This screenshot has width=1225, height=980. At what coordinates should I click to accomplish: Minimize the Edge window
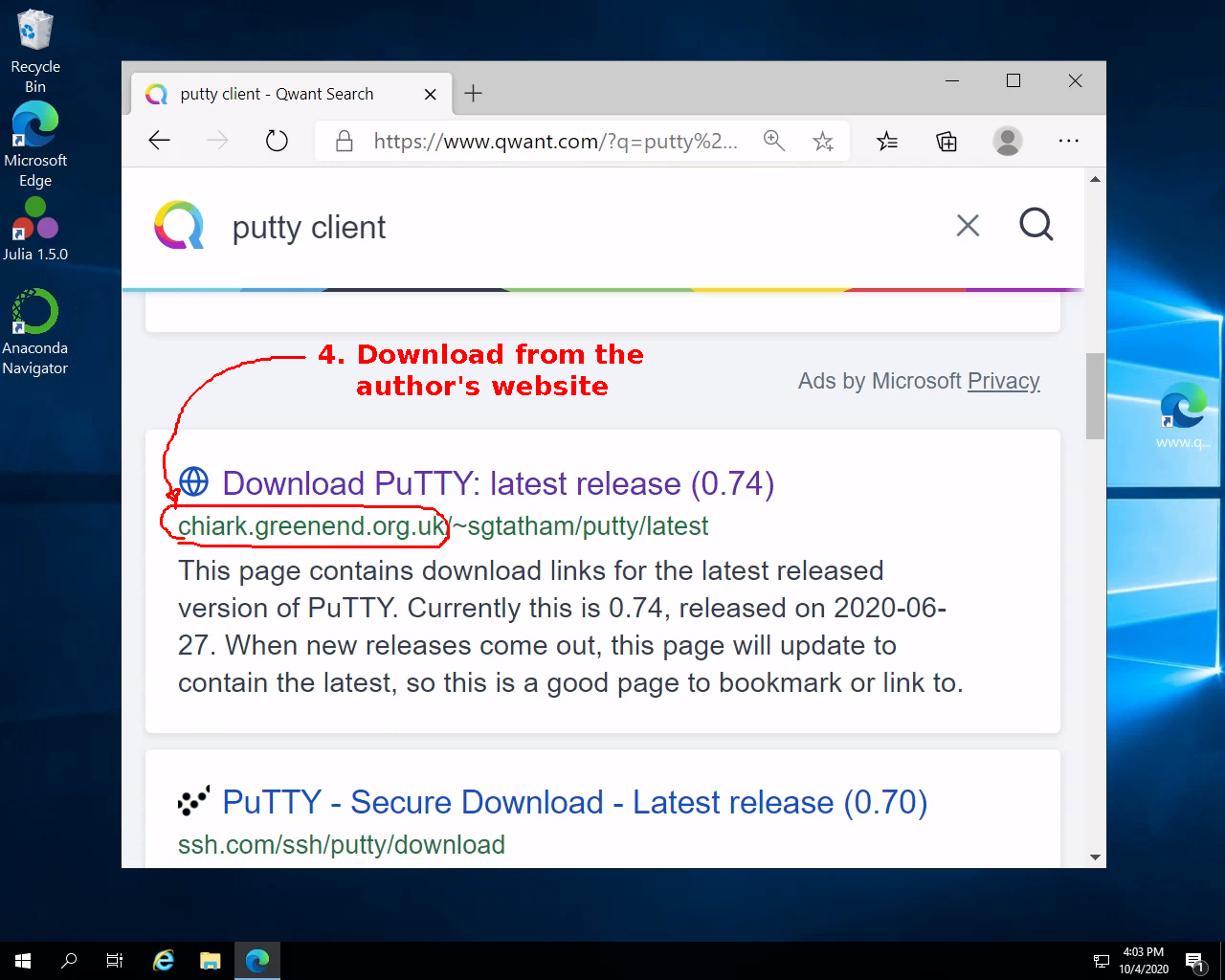(952, 81)
